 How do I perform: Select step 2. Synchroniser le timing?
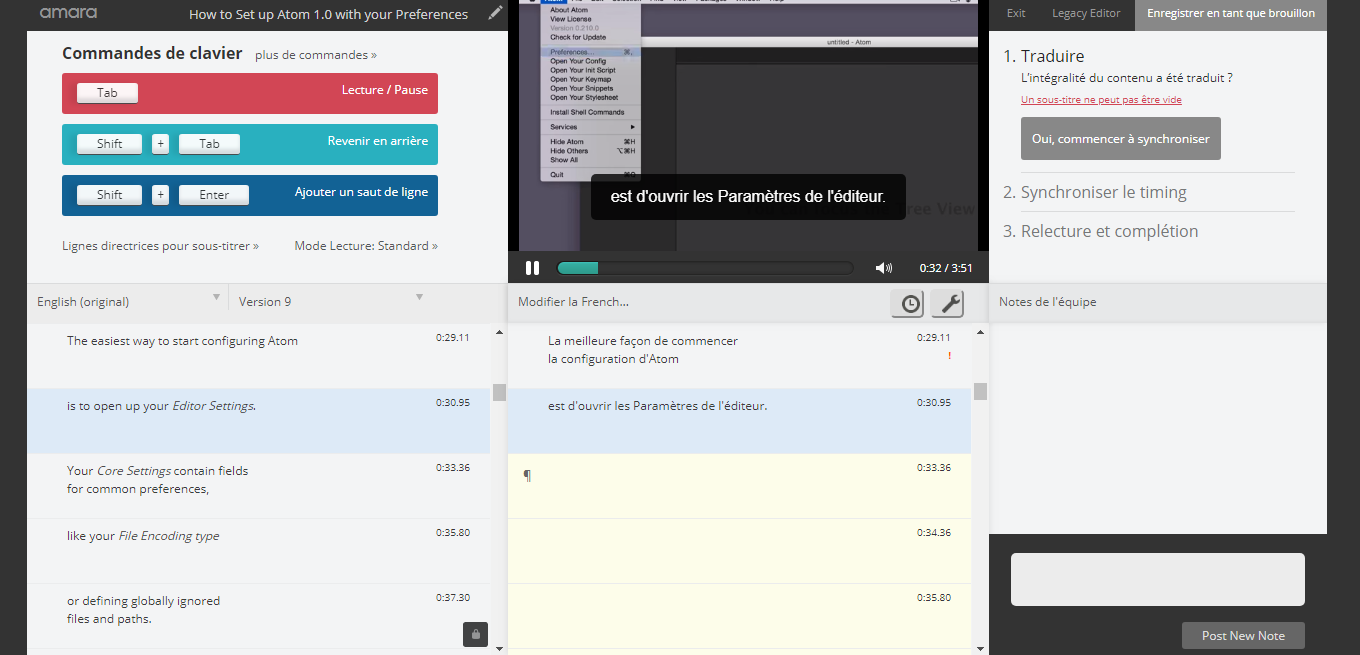[x=1095, y=193]
